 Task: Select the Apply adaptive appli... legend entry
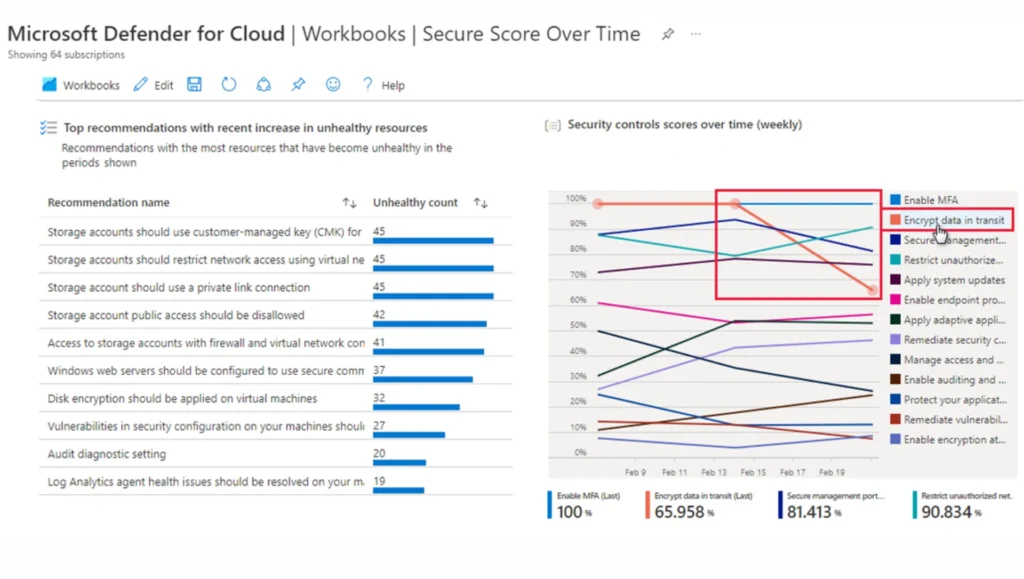pos(948,320)
